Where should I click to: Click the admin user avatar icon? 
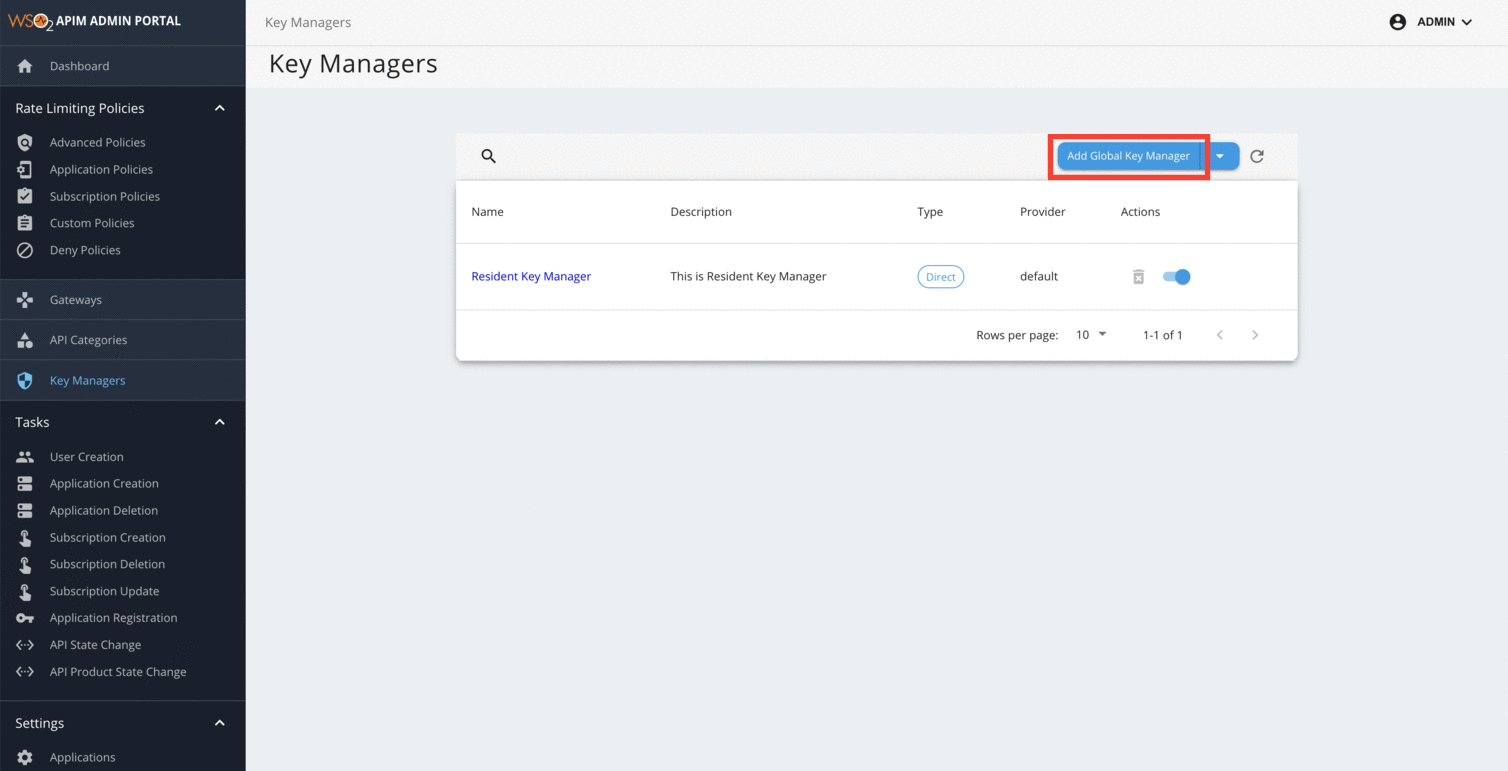(1397, 22)
